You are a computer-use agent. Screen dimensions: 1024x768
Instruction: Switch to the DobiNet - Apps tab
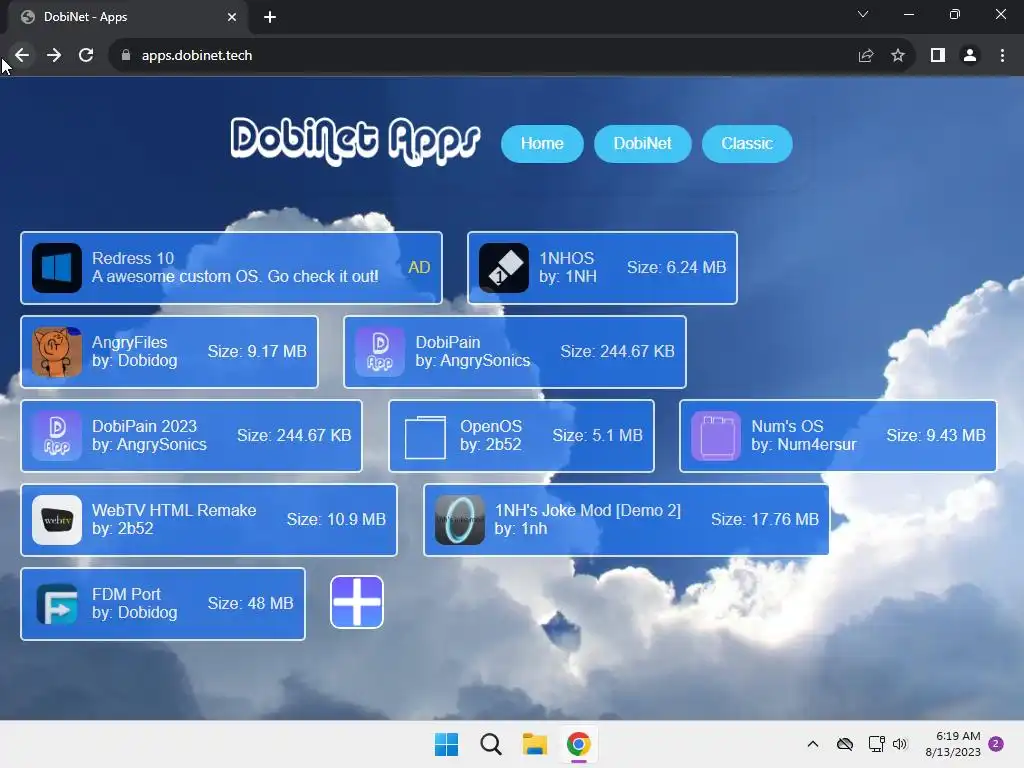(x=127, y=17)
